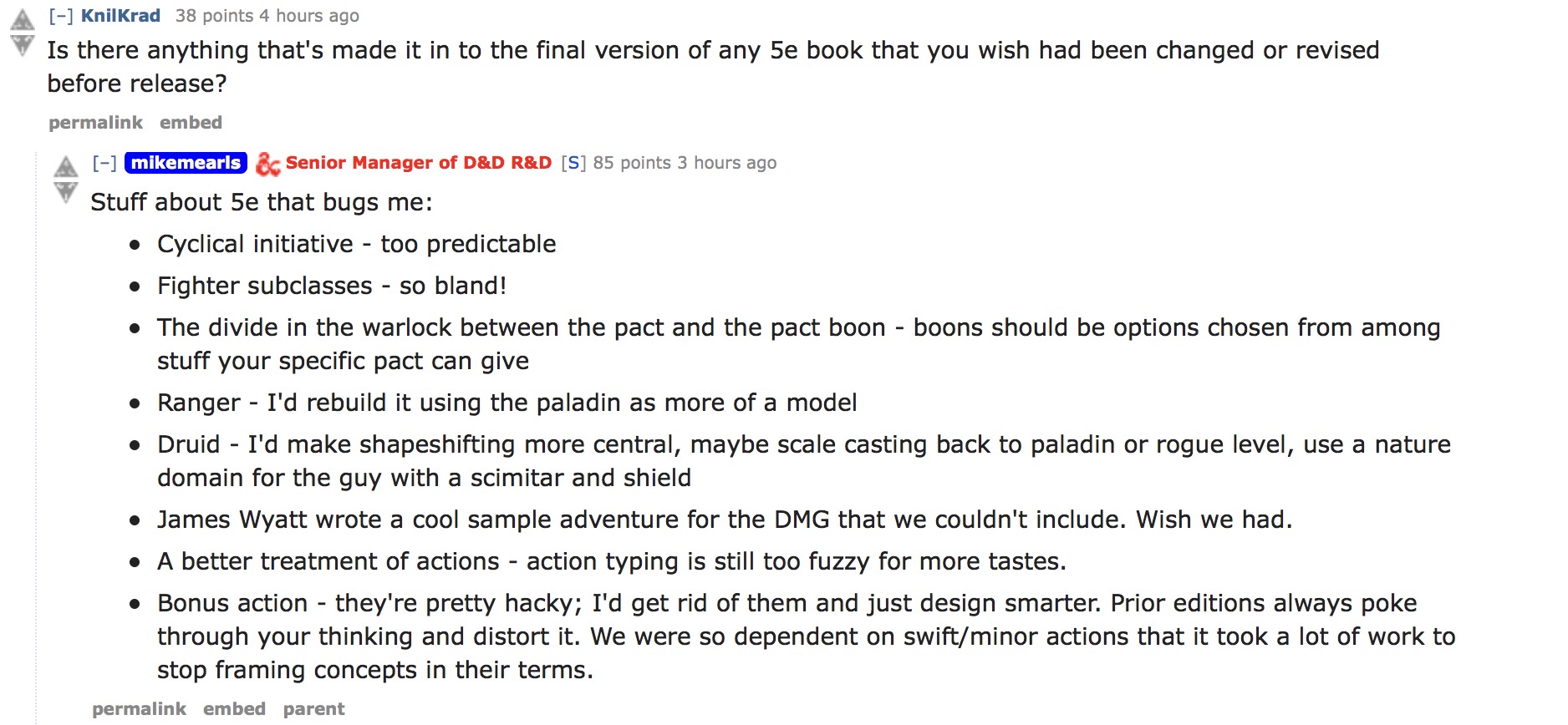The image size is (1568, 725).
Task: Upvote mikemearls' reply
Action: [65, 166]
